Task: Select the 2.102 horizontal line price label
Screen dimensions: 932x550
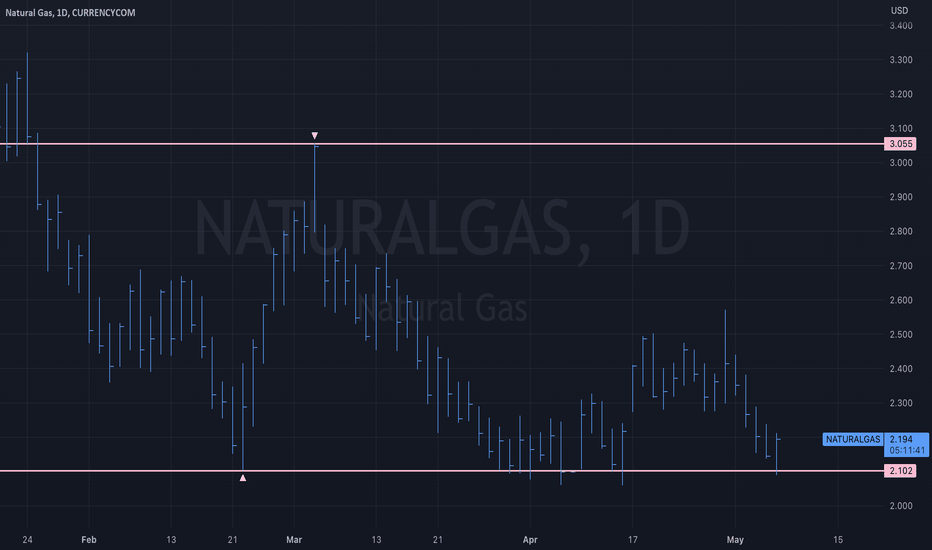Action: coord(900,471)
